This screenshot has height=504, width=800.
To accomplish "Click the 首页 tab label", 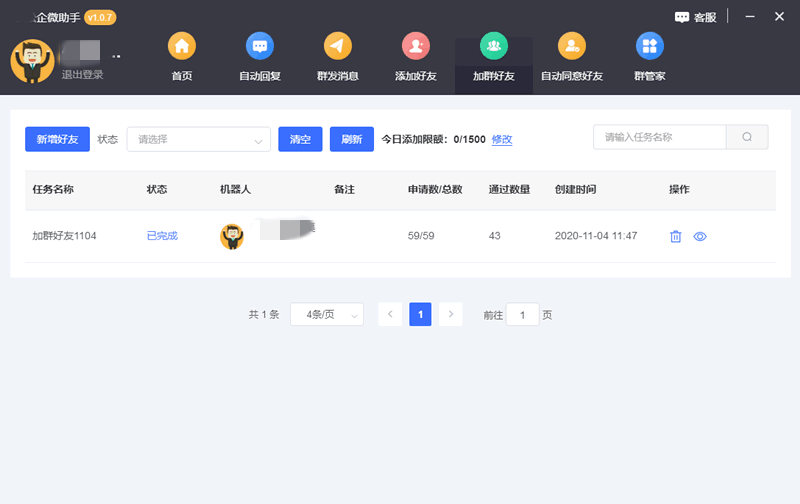I will [182, 76].
